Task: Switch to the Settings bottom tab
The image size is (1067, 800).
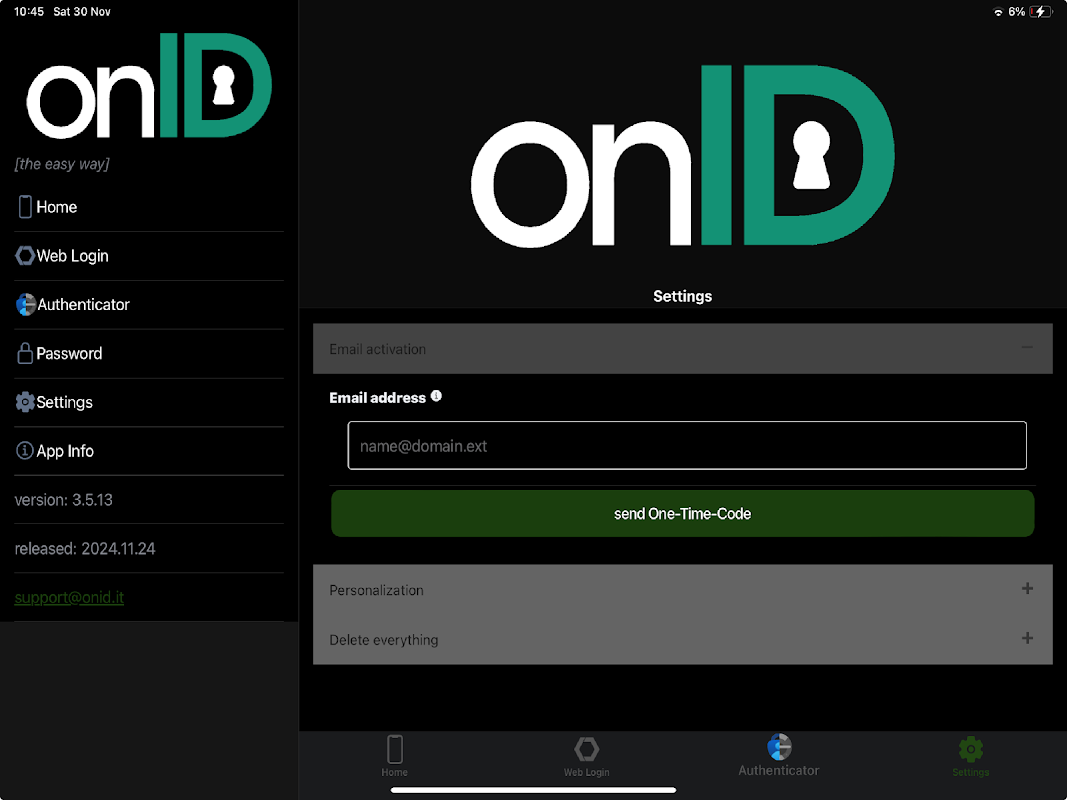Action: [x=971, y=756]
